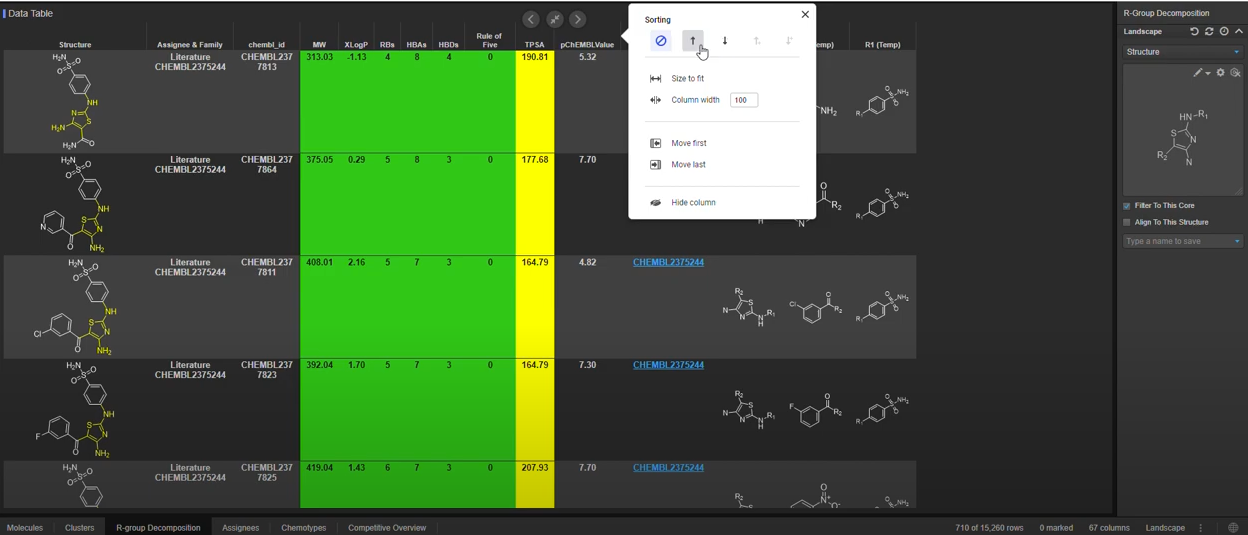Open the clock history icon

(x=1224, y=32)
